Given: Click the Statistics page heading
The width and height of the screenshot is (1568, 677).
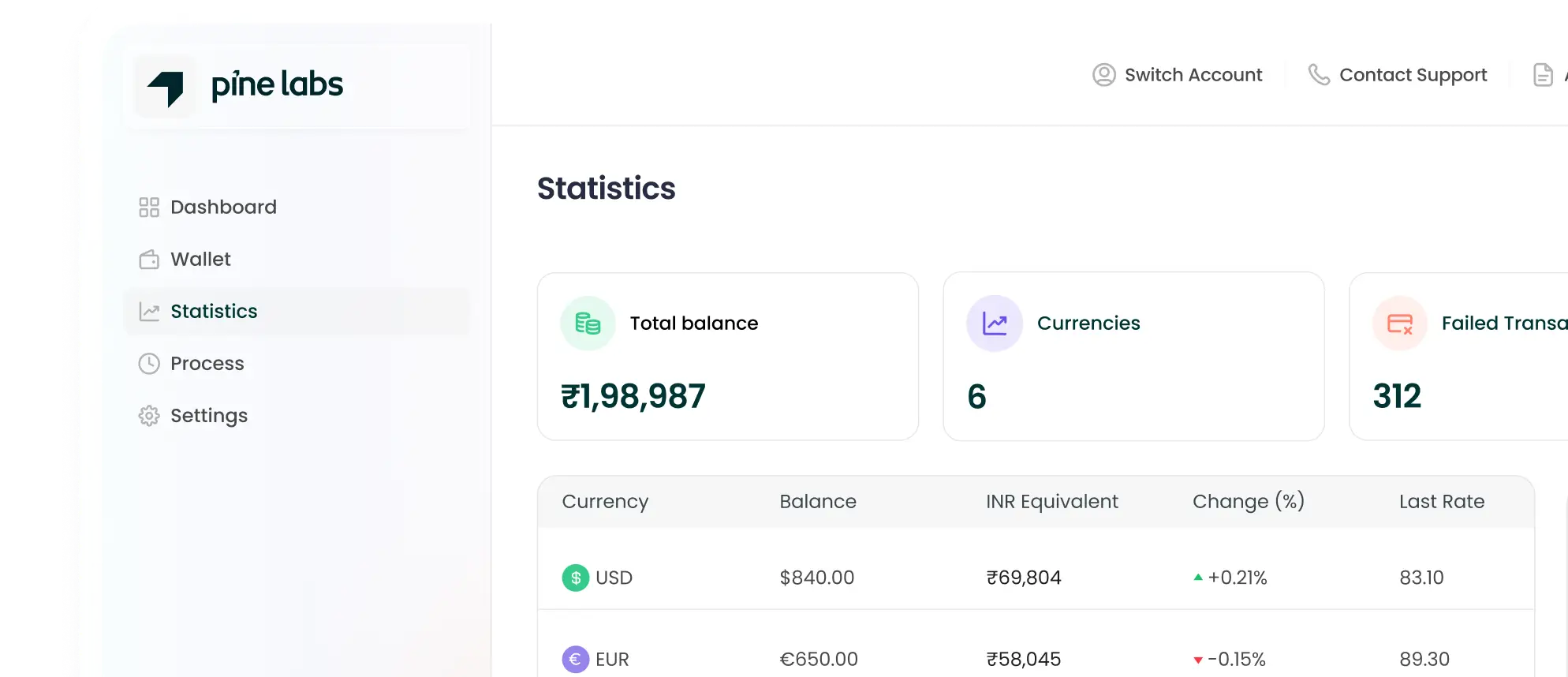Looking at the screenshot, I should tap(607, 189).
